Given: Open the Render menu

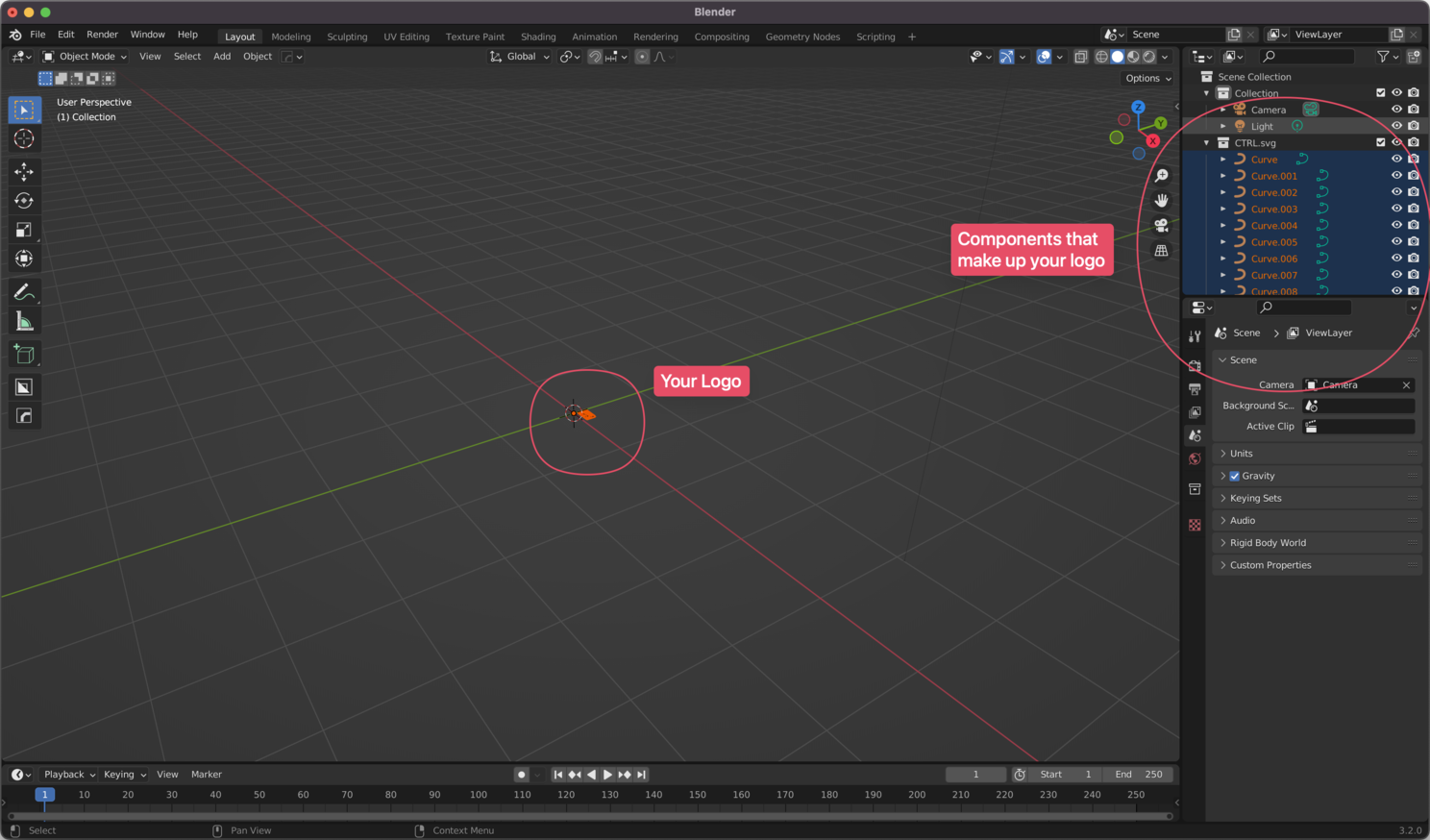Looking at the screenshot, I should (x=102, y=35).
